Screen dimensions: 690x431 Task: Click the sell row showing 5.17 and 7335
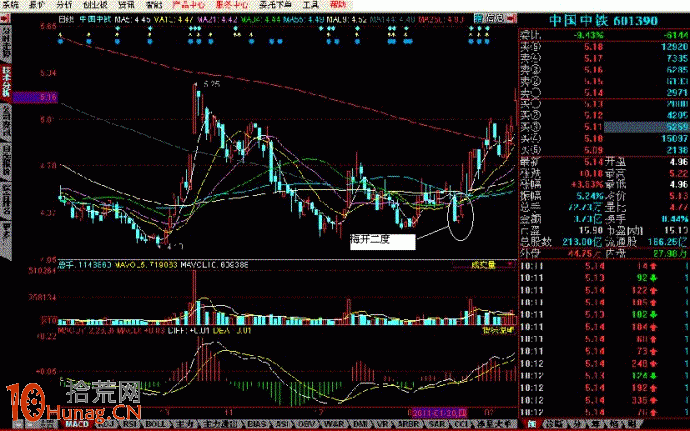604,58
